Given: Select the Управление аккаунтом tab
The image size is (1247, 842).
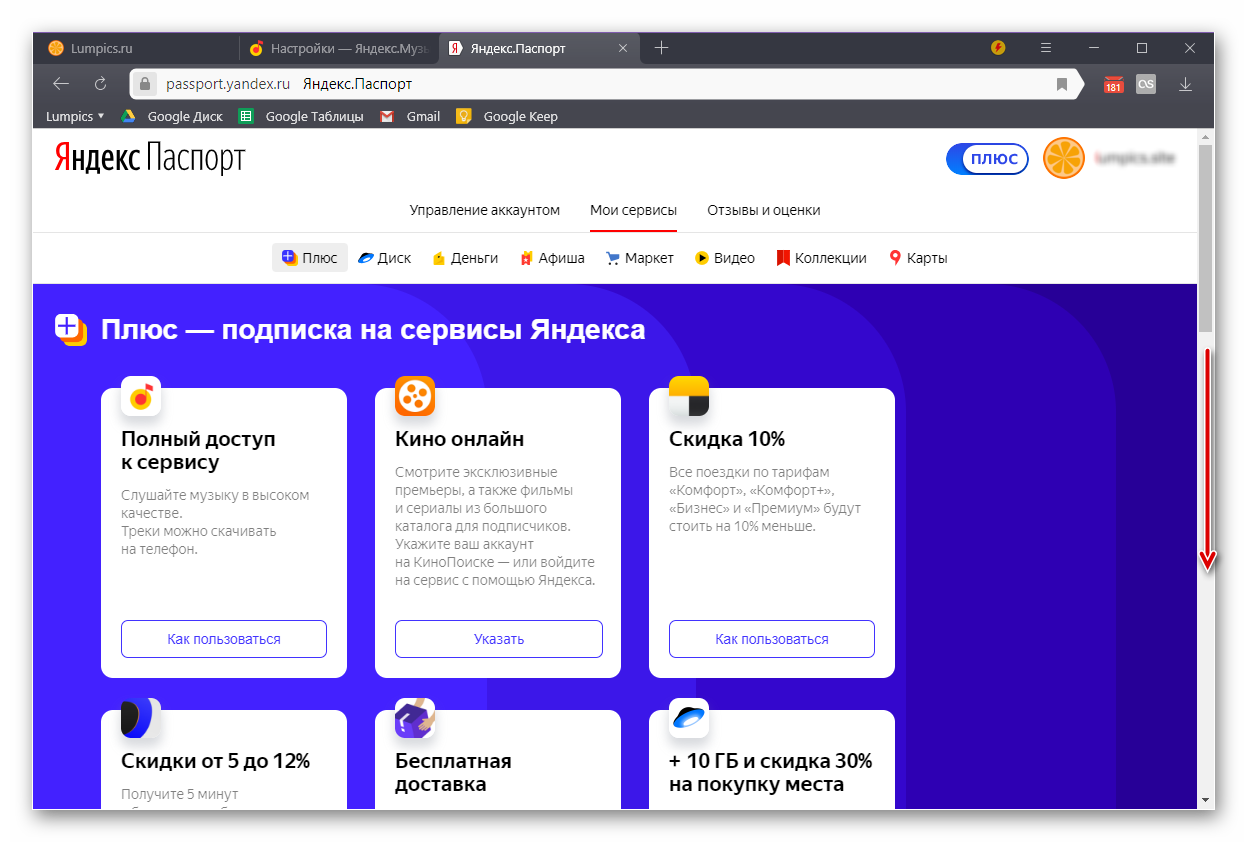Looking at the screenshot, I should tap(484, 210).
